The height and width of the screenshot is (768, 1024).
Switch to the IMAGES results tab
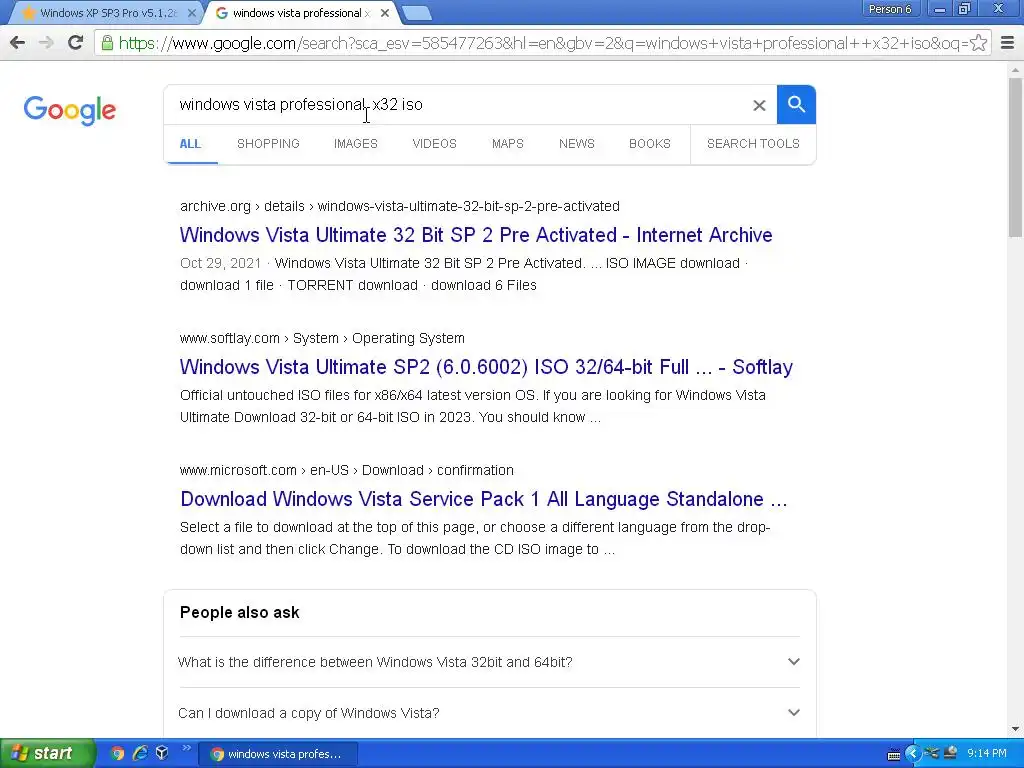point(356,144)
